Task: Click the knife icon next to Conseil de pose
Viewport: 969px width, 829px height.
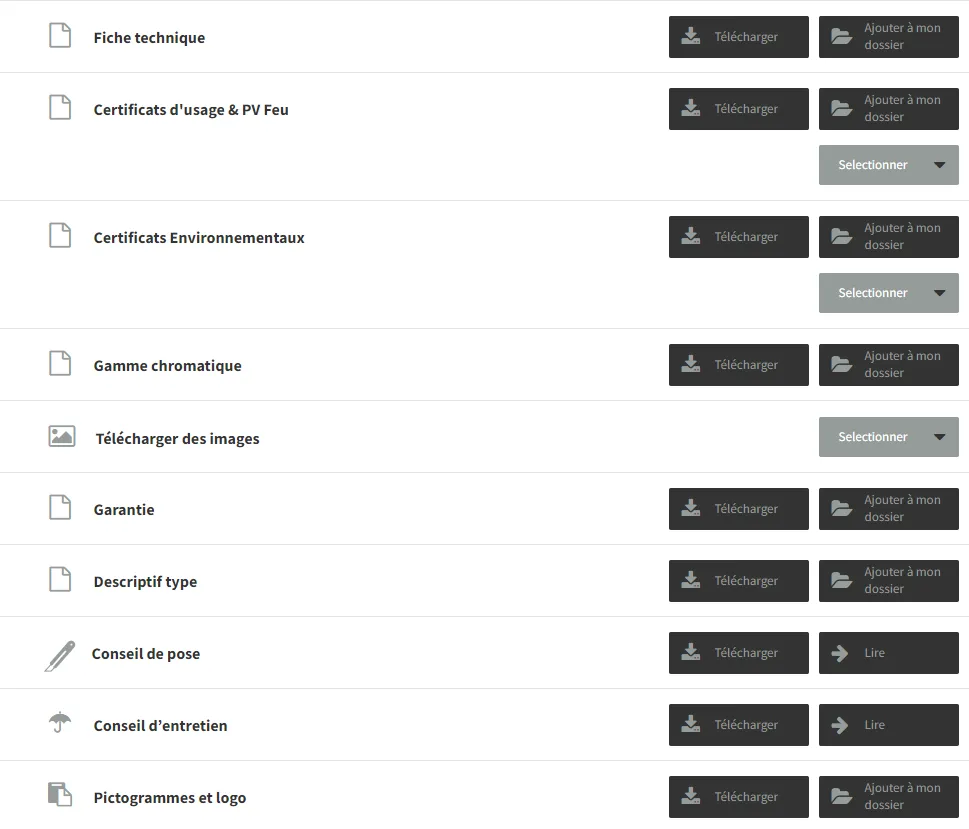Action: tap(60, 655)
